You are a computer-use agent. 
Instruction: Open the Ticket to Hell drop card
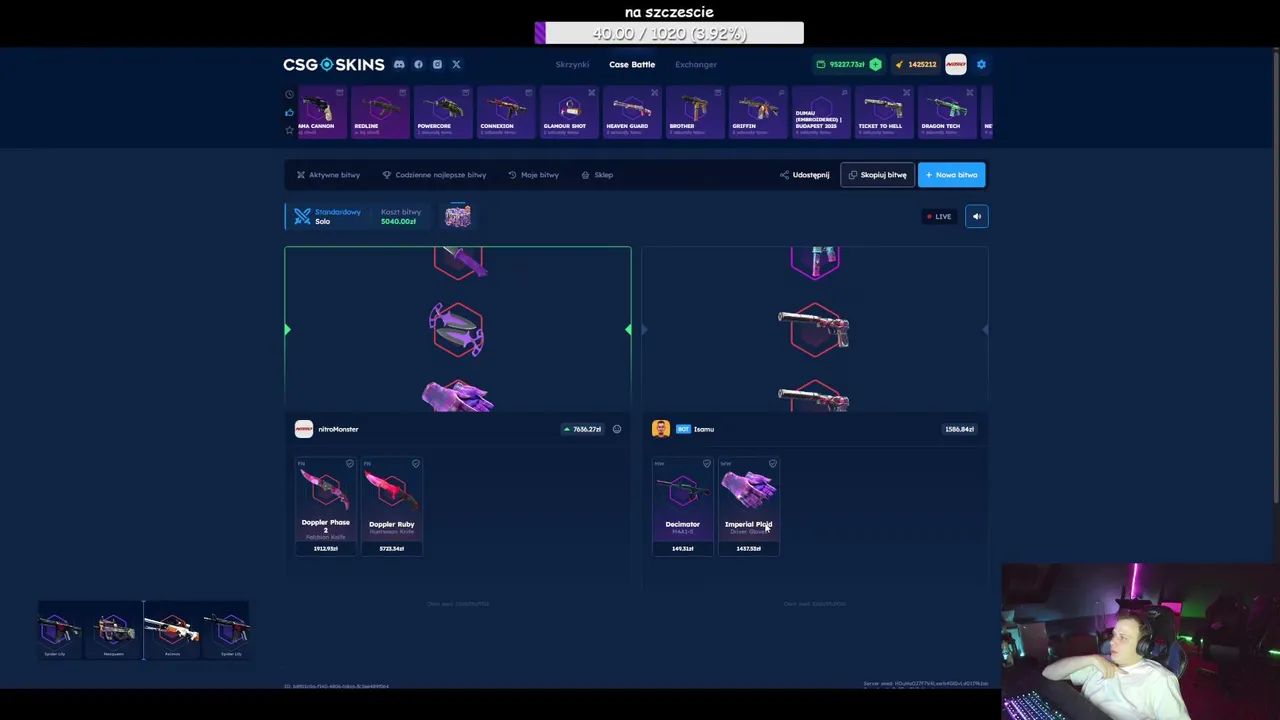(x=882, y=112)
